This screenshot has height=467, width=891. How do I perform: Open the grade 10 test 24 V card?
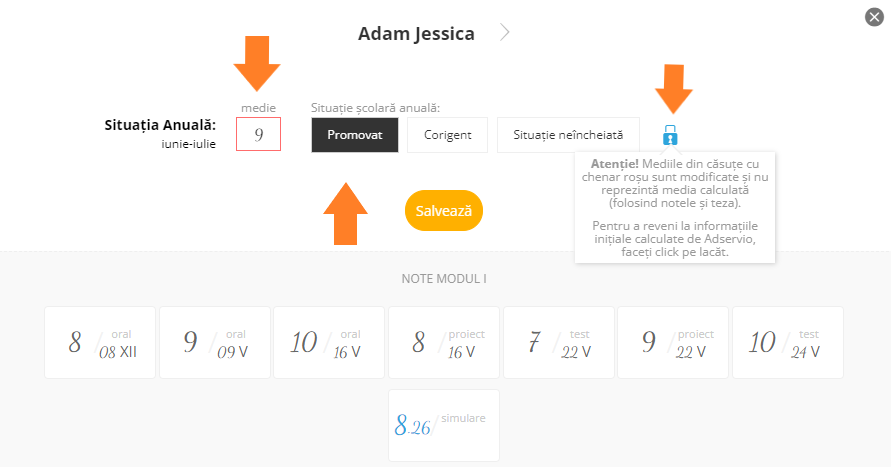click(x=788, y=343)
